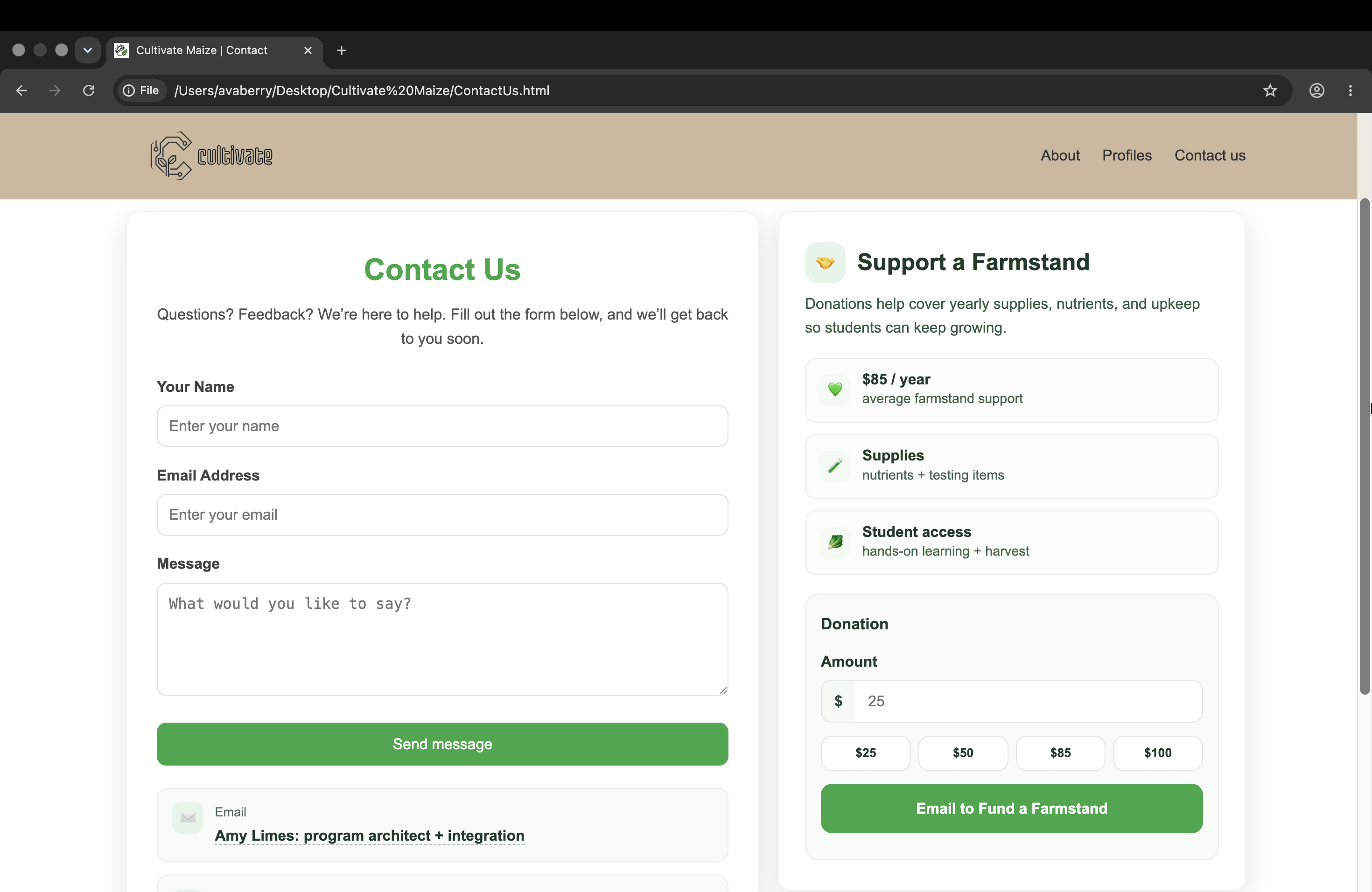Close the Cultivate Maize | Contact tab

tap(308, 51)
